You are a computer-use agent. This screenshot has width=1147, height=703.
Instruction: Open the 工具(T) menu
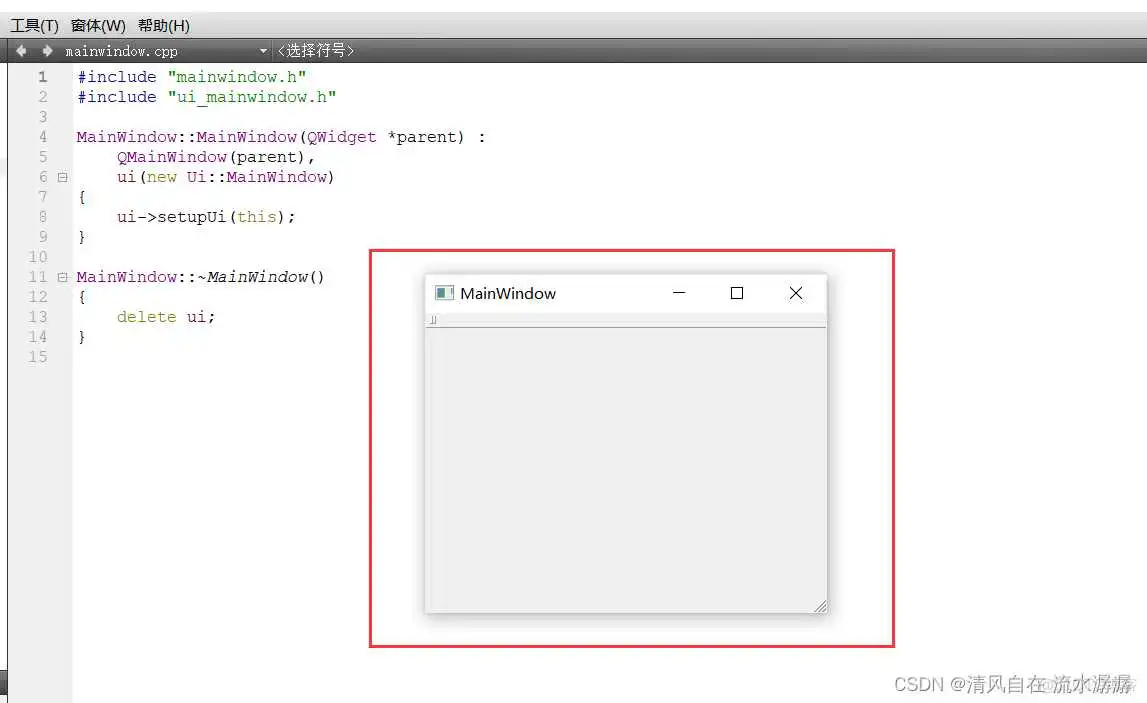[34, 25]
